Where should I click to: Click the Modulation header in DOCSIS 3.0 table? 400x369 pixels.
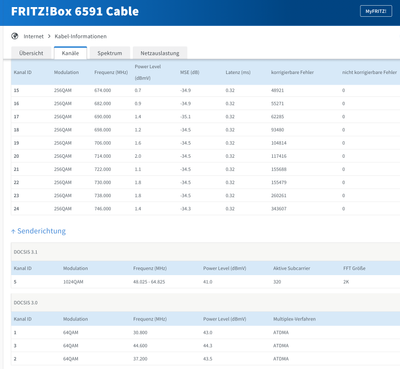tap(76, 319)
